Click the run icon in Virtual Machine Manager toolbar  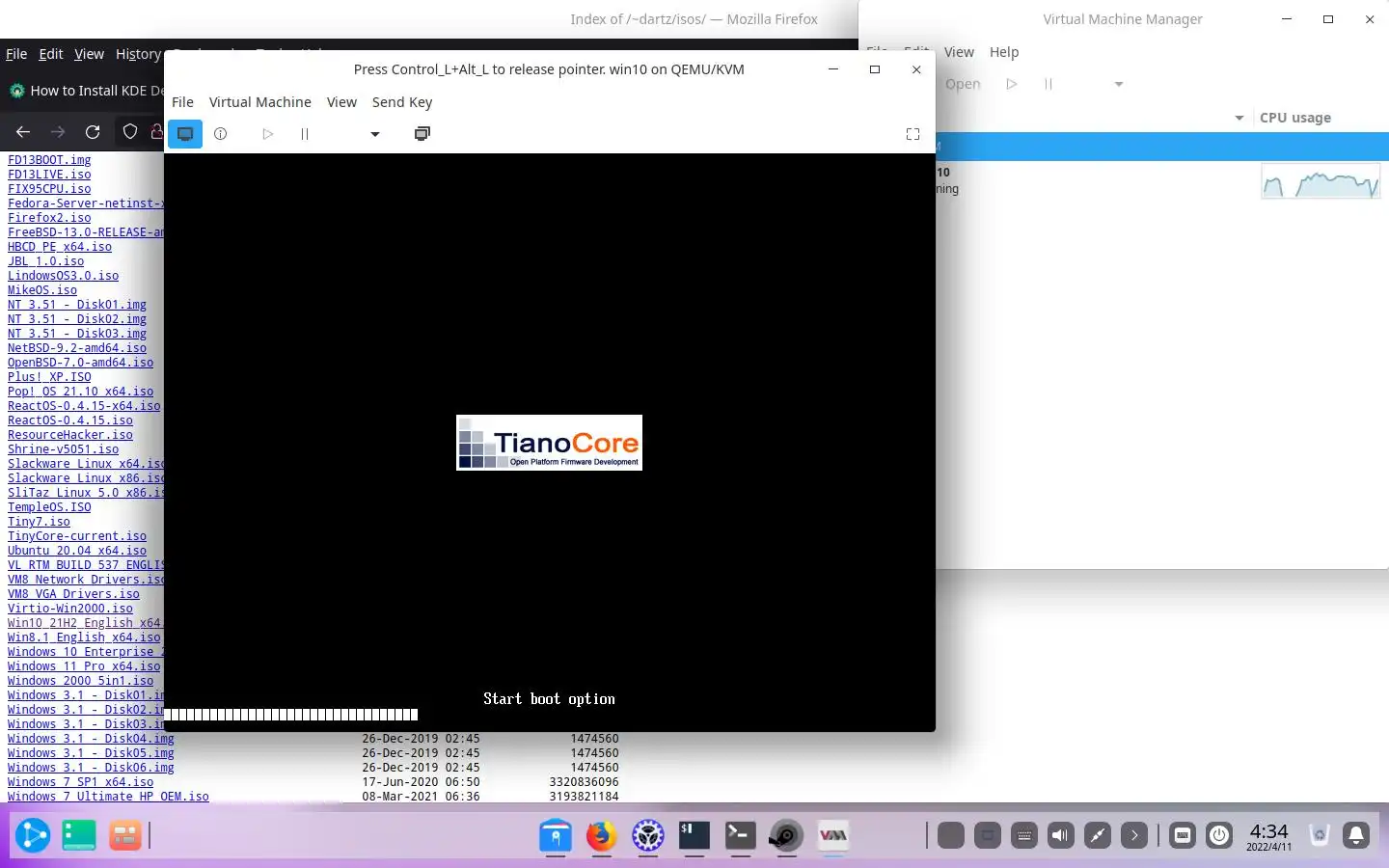pos(1011,84)
